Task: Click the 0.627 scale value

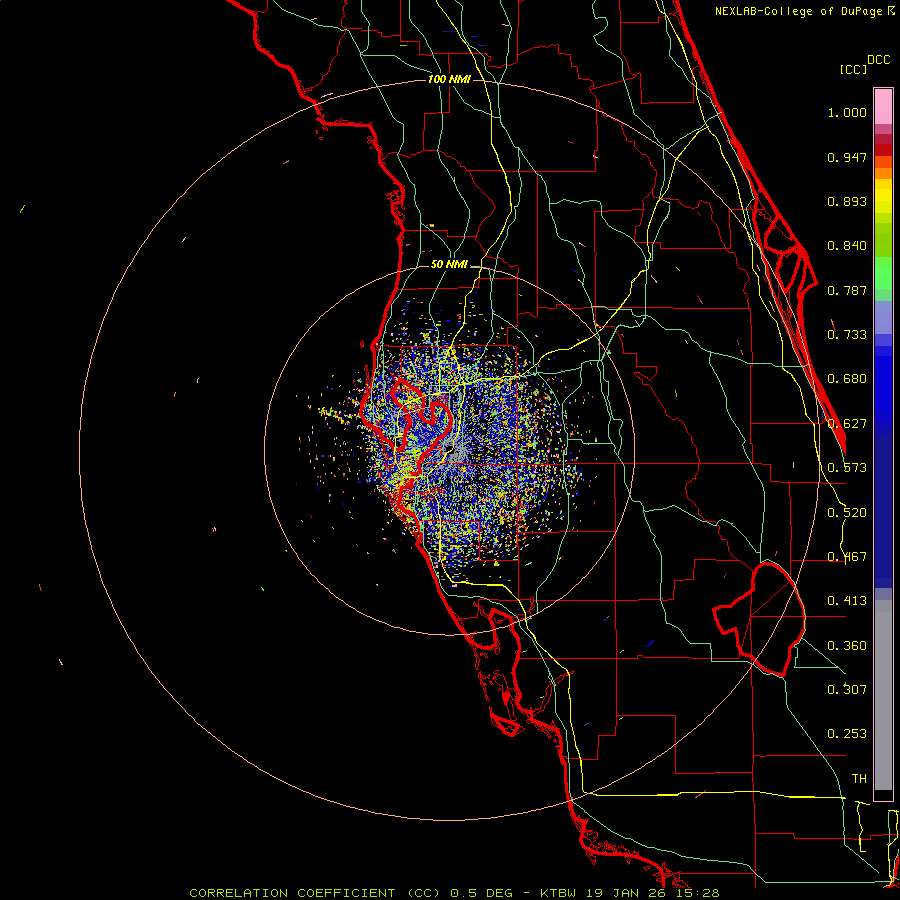Action: click(847, 424)
